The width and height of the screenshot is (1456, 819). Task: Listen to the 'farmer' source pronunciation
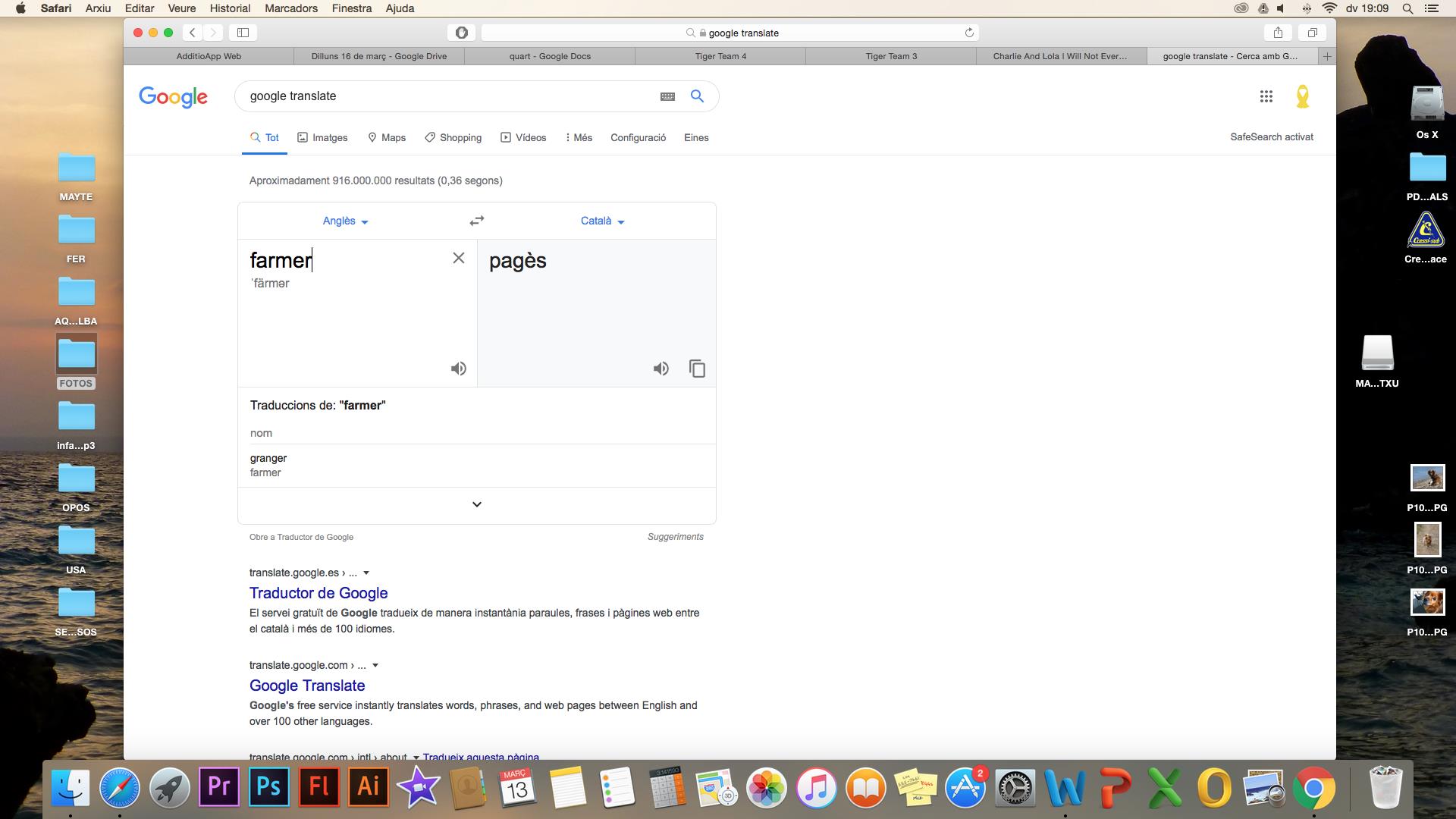pos(458,369)
